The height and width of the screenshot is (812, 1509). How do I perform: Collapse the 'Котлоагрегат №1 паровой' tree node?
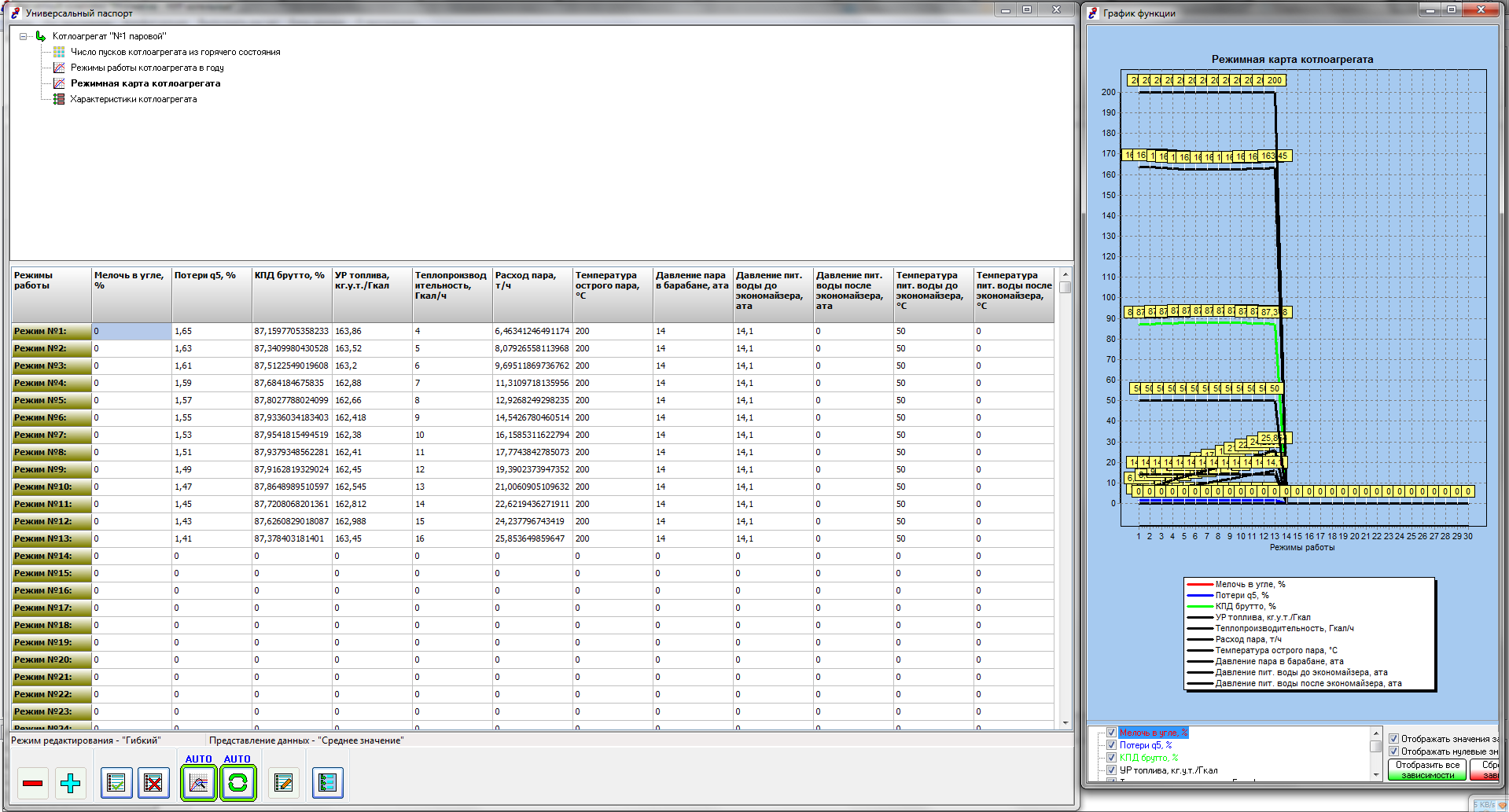coord(24,36)
